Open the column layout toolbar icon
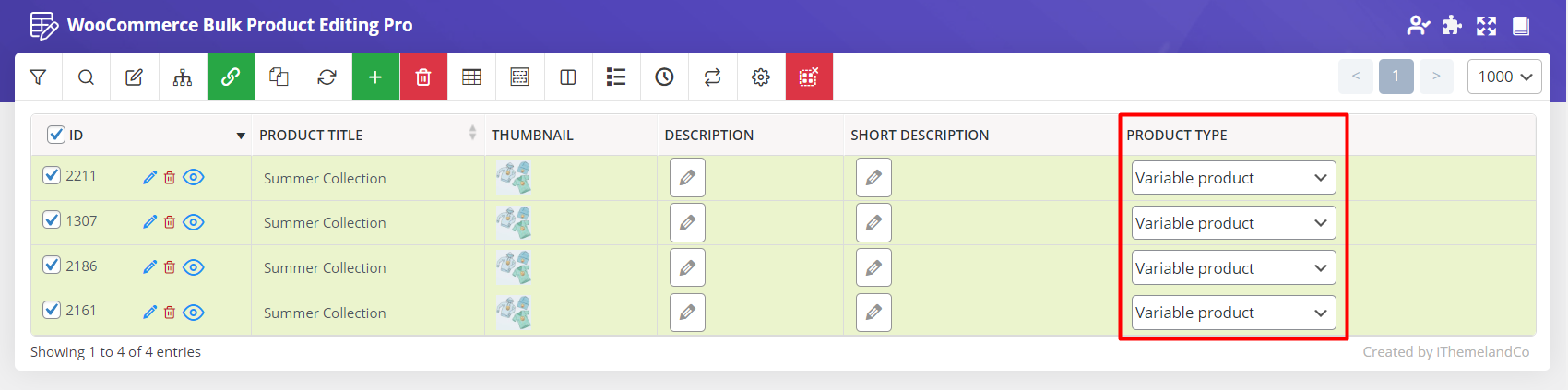Screen dimensions: 1568x390 click(568, 77)
